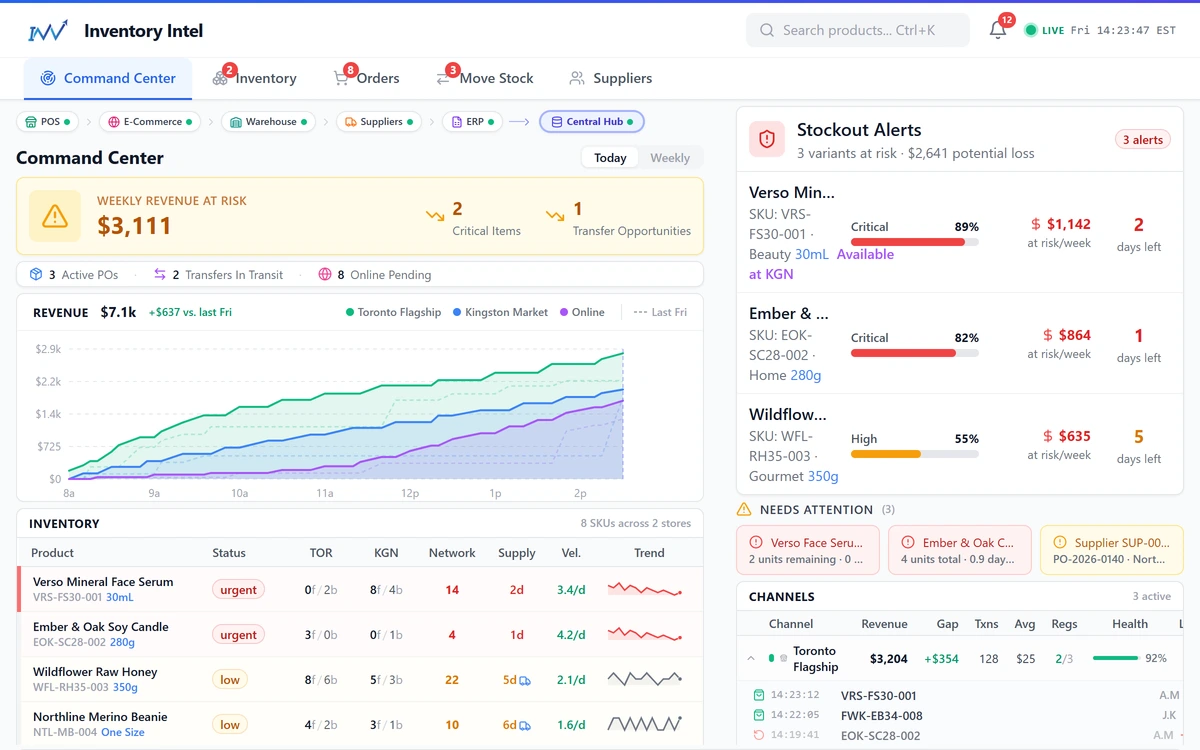
Task: Toggle Kingston Market series in chart legend
Action: tap(500, 312)
